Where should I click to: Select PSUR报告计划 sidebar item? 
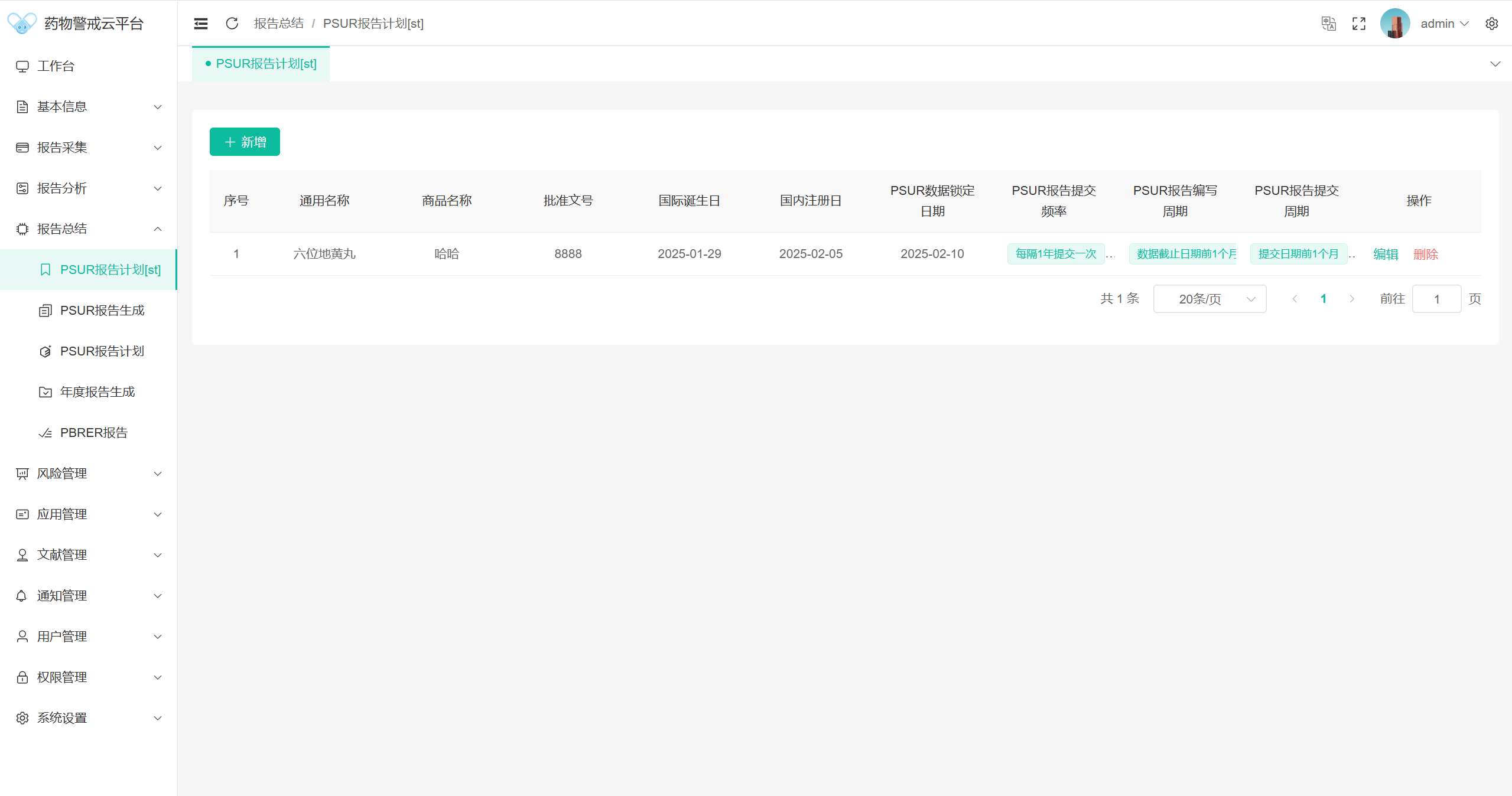pyautogui.click(x=102, y=351)
